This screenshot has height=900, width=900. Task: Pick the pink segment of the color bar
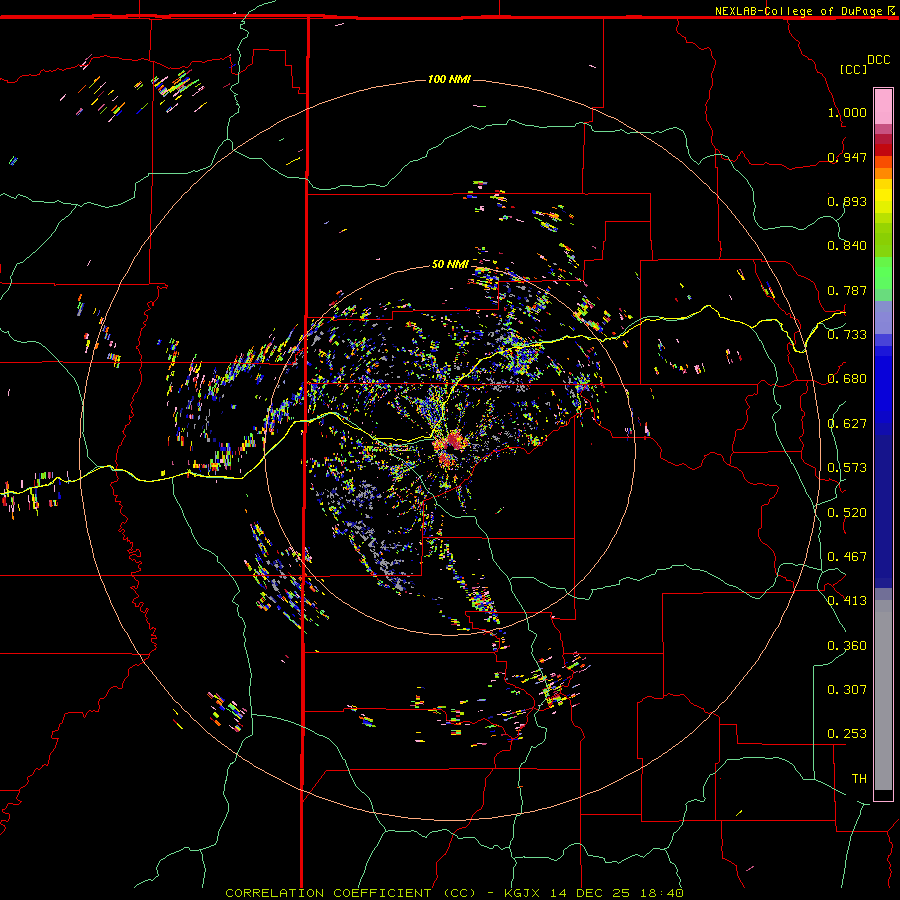click(x=883, y=106)
